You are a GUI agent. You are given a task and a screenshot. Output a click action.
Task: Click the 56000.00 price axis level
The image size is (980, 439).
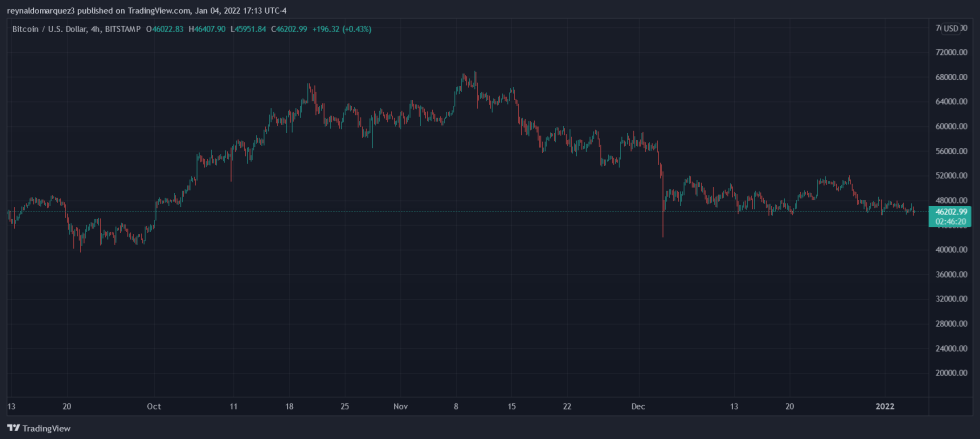951,151
